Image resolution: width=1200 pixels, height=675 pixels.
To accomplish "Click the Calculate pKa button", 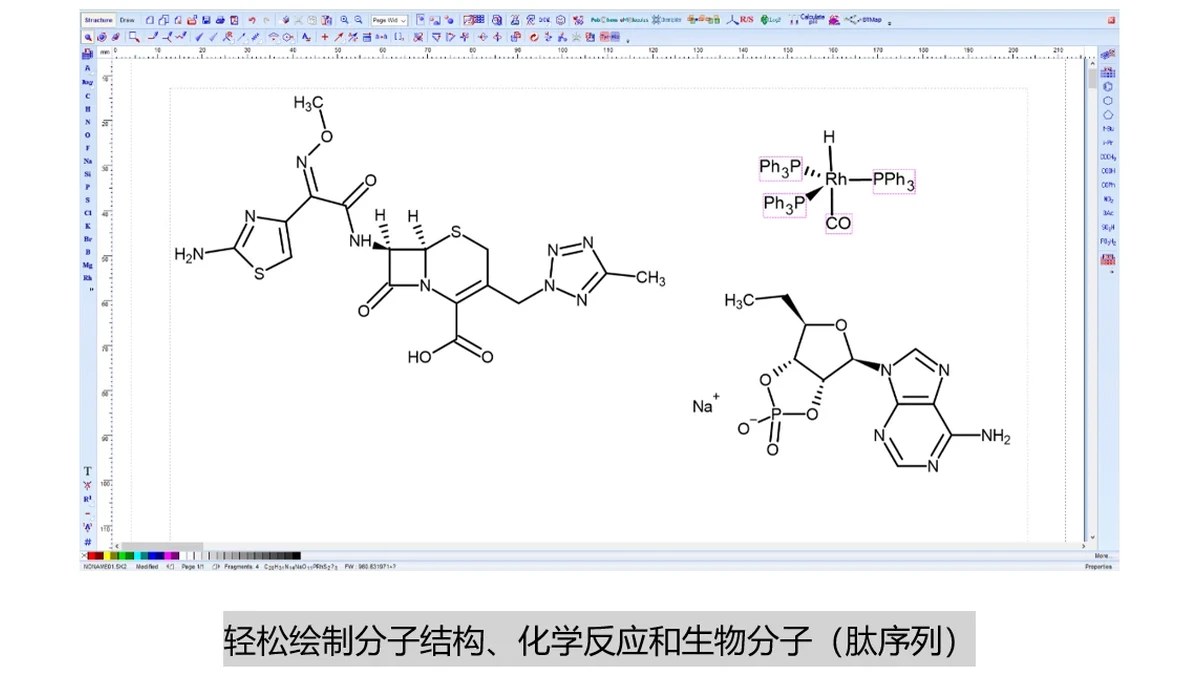I will pos(808,20).
